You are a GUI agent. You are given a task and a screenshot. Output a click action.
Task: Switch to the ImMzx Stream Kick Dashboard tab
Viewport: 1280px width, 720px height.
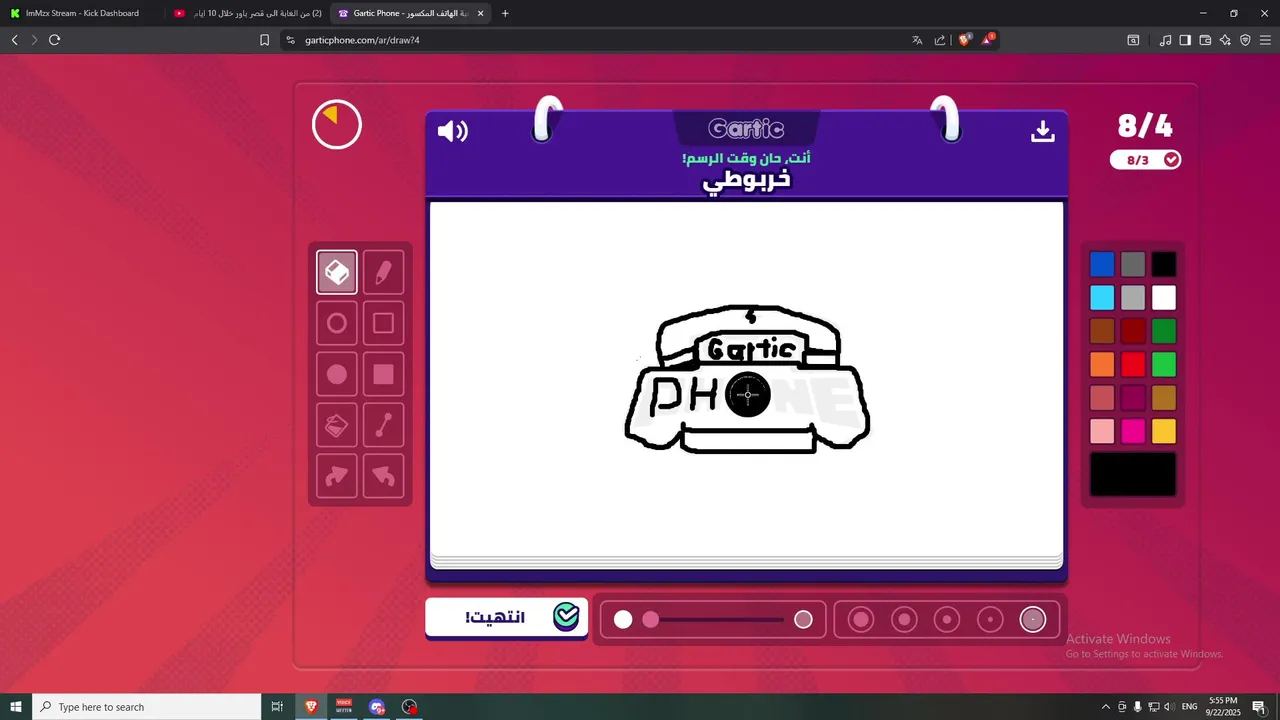pyautogui.click(x=82, y=13)
